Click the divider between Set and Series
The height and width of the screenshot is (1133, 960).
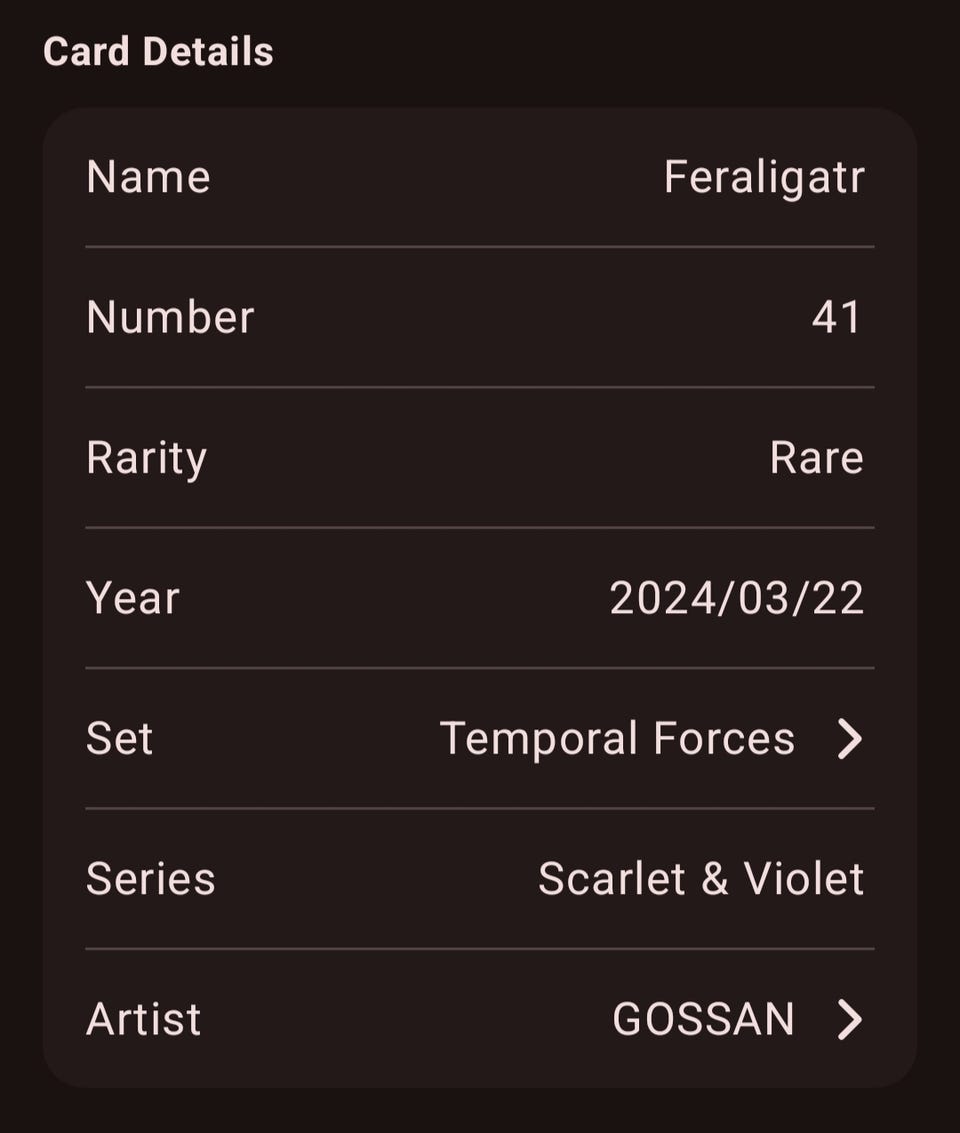click(x=480, y=808)
